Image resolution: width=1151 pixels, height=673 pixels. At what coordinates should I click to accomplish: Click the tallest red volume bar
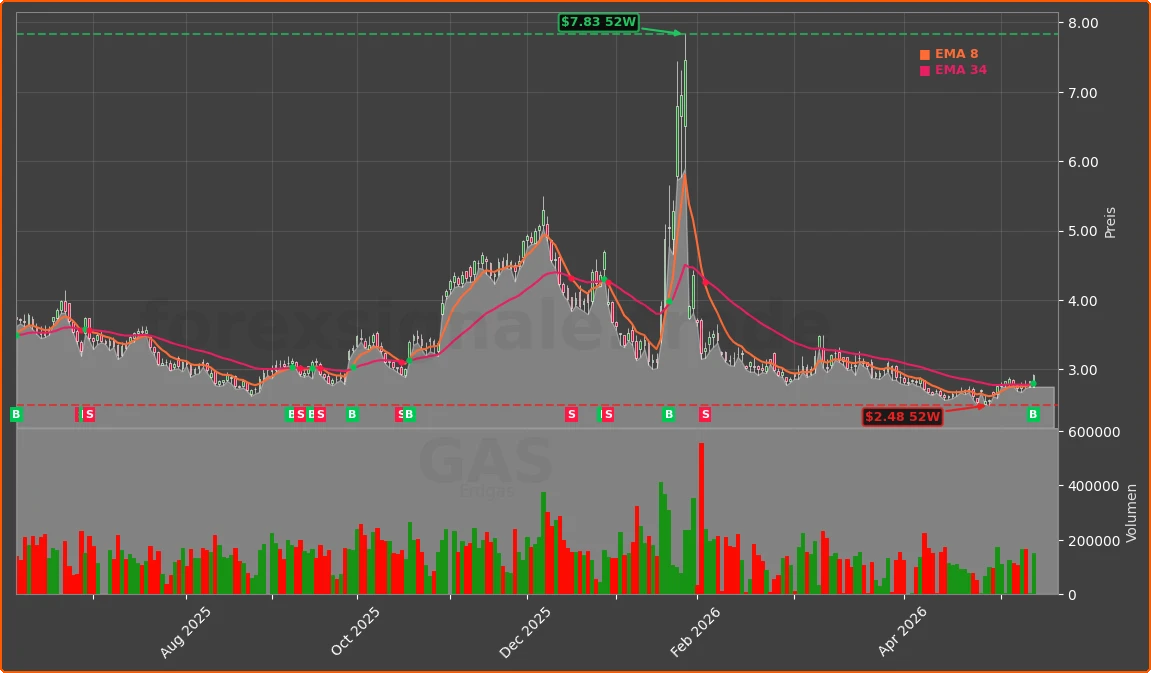702,519
